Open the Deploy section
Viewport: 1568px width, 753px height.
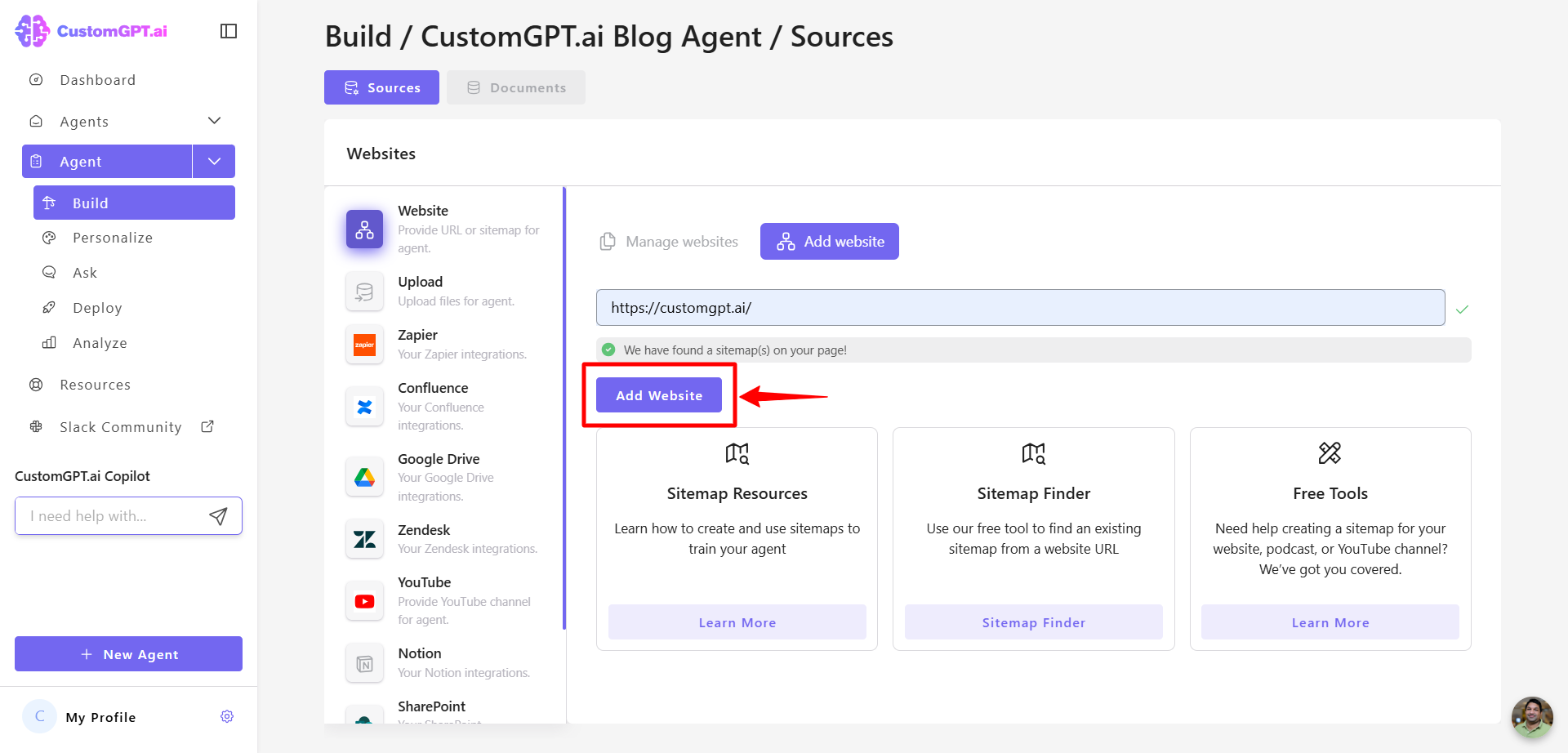pos(97,308)
